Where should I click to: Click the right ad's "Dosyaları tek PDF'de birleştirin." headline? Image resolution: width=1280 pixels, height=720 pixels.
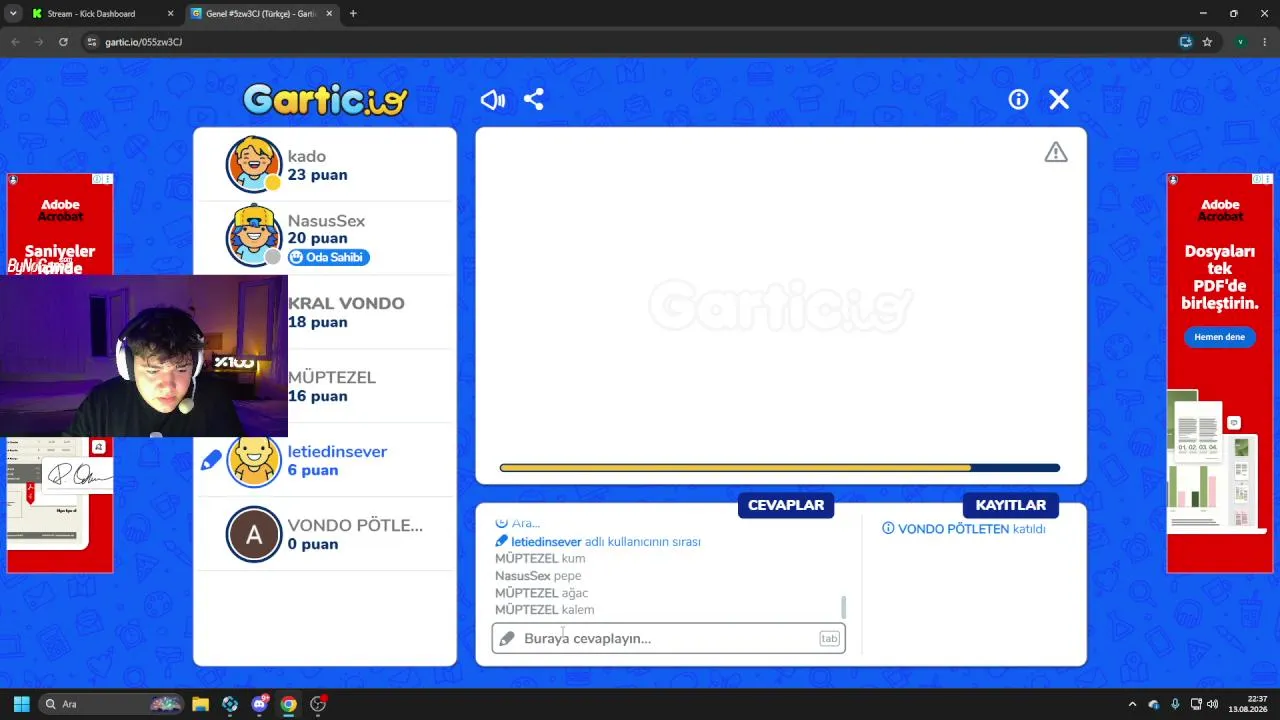click(x=1219, y=278)
